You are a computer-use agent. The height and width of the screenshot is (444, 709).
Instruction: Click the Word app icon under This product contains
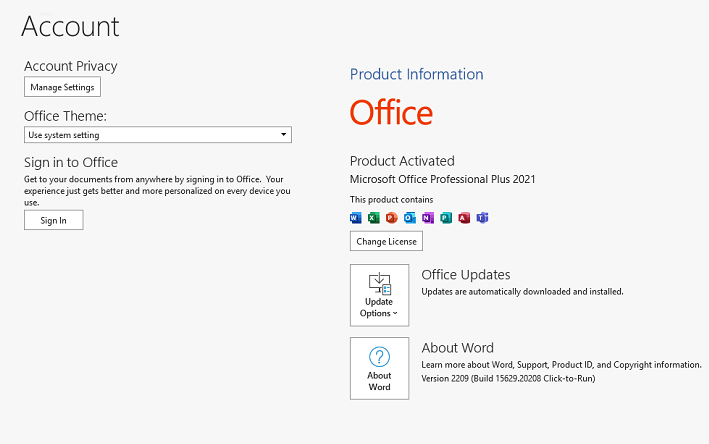pyautogui.click(x=356, y=218)
